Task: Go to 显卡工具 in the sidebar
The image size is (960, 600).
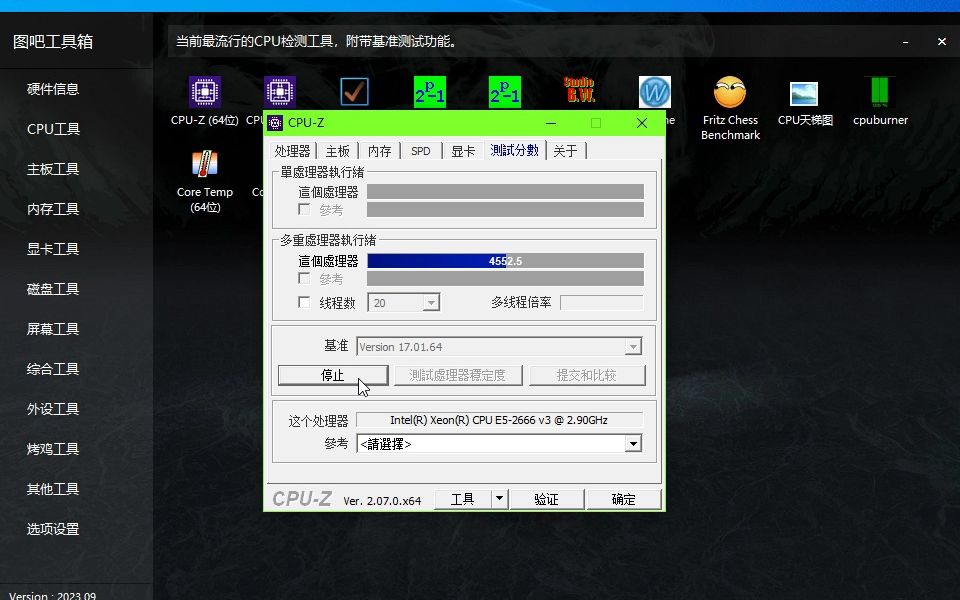Action: point(53,249)
